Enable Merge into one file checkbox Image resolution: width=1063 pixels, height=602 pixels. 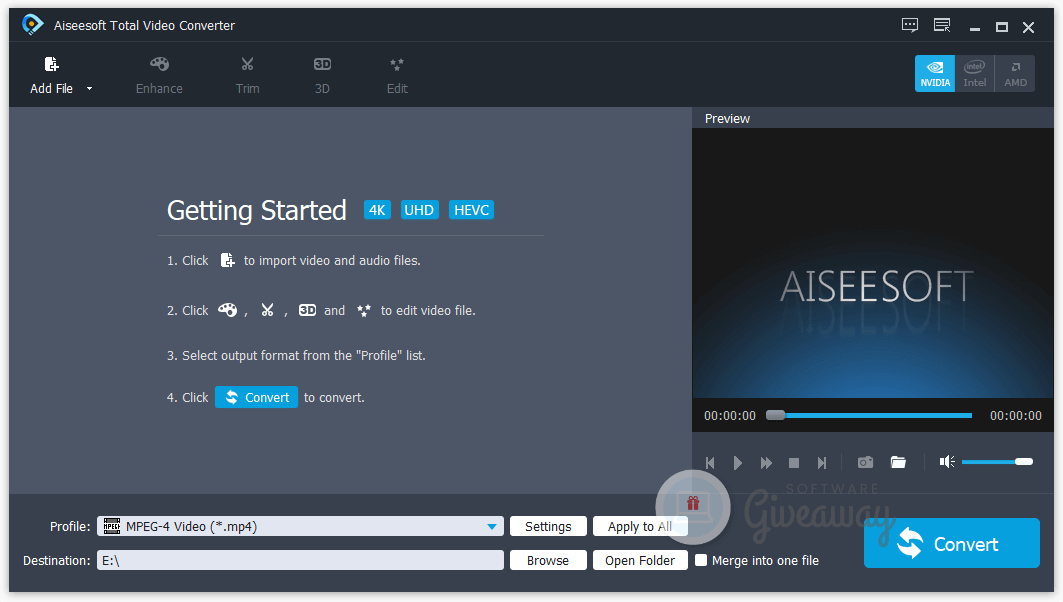click(701, 560)
